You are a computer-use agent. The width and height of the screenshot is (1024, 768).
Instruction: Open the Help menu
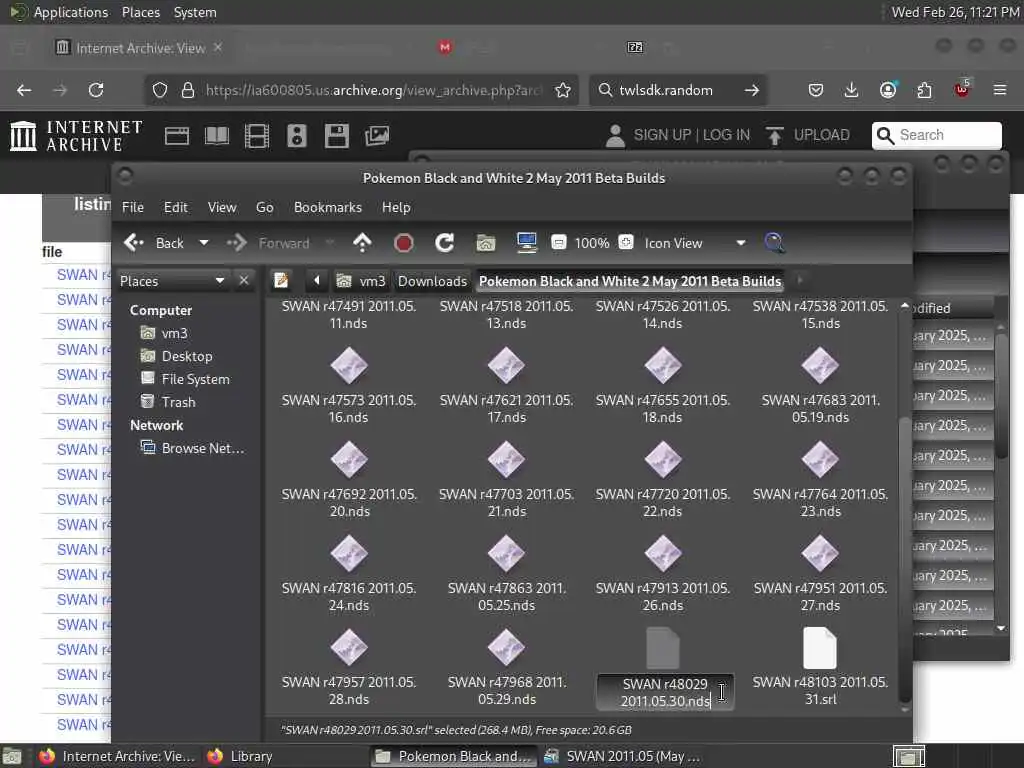(x=396, y=207)
